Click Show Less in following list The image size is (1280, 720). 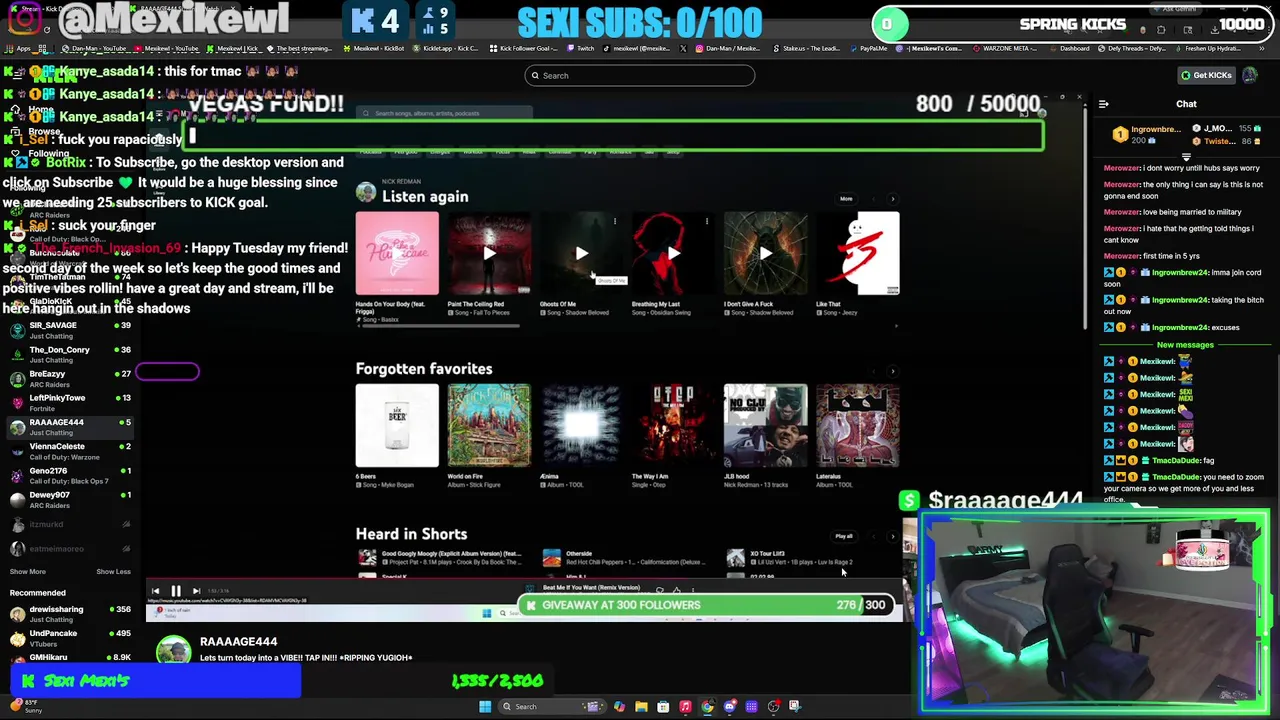[113, 571]
